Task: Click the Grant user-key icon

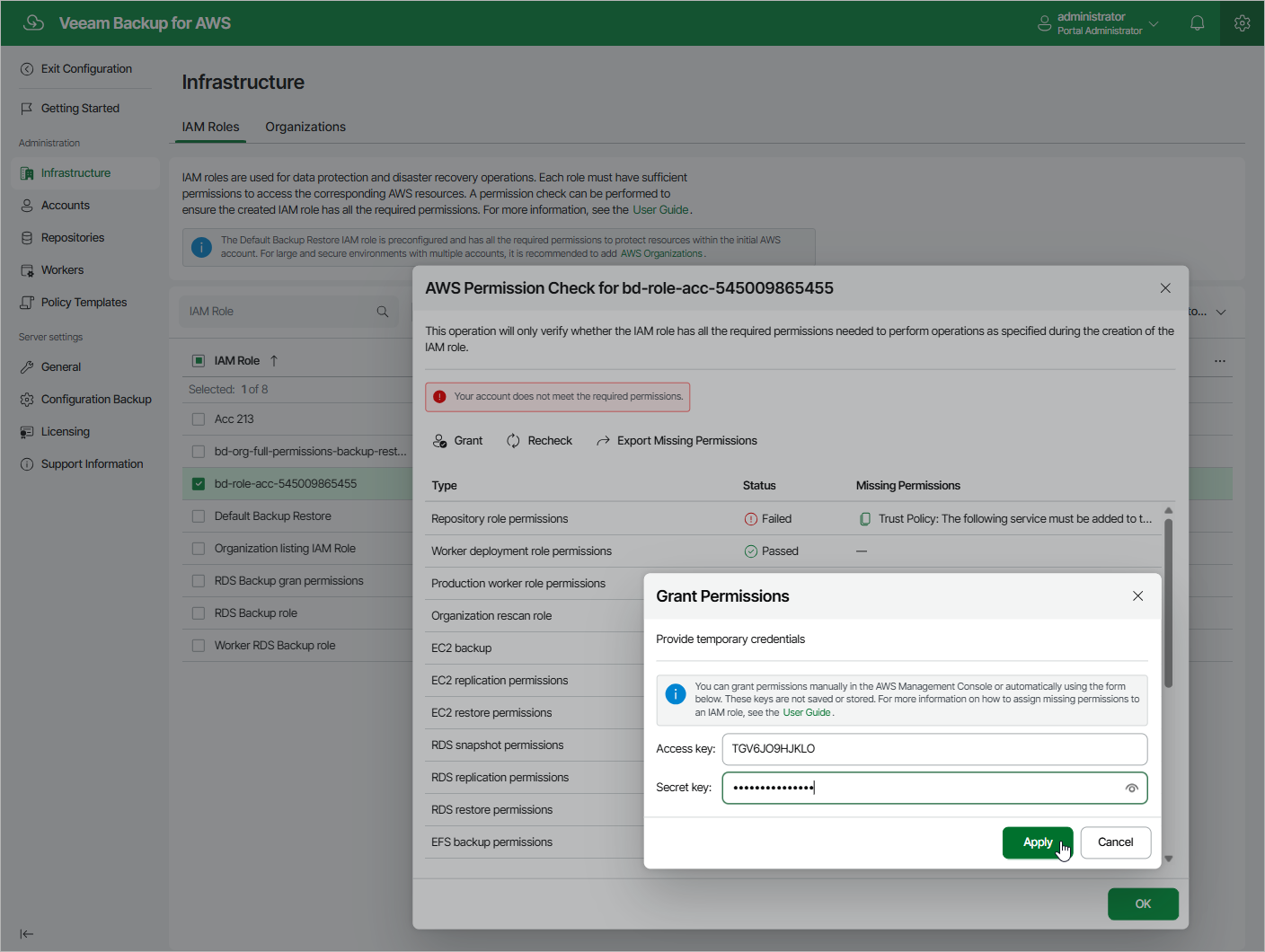Action: coord(440,441)
